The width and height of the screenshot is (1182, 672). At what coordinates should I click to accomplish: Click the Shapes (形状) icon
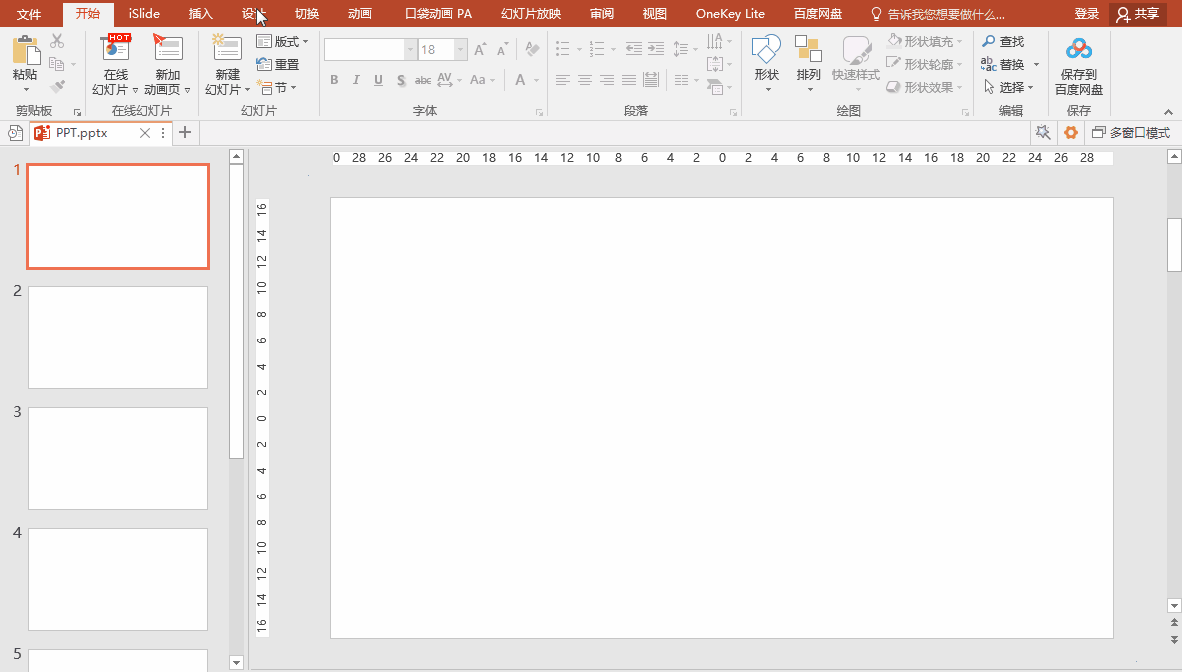[766, 52]
